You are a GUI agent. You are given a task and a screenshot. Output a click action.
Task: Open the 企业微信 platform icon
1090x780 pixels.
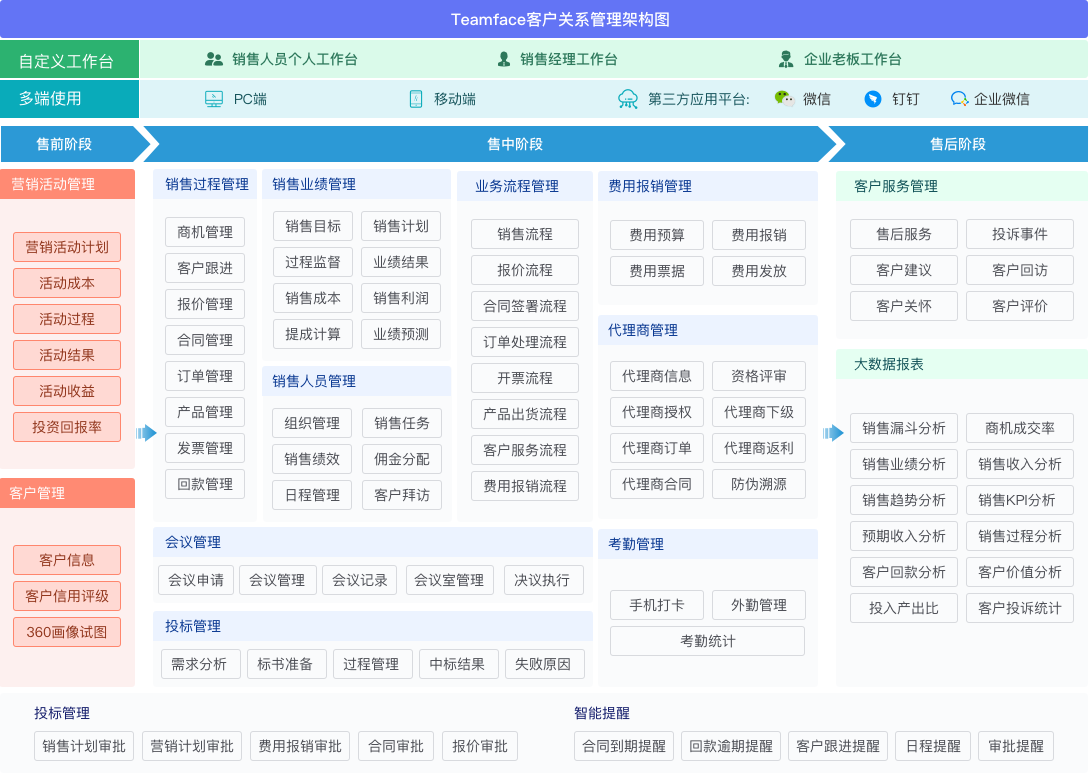[959, 99]
